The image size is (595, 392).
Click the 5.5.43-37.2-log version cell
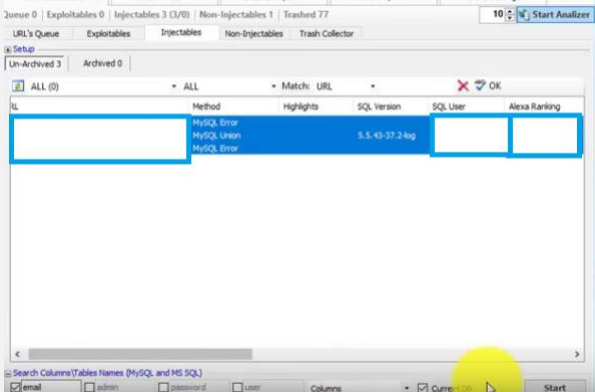(x=386, y=135)
